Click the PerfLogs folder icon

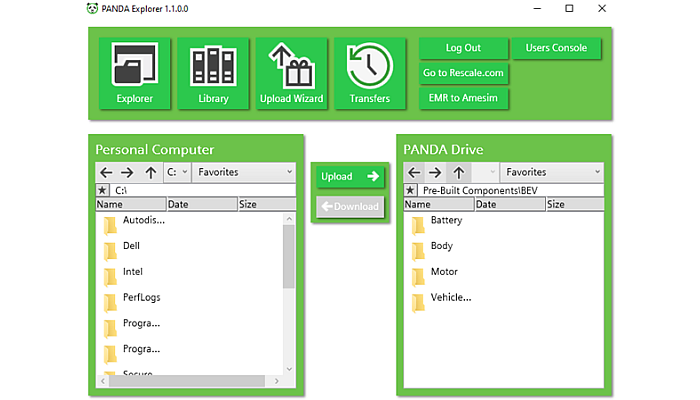point(110,303)
